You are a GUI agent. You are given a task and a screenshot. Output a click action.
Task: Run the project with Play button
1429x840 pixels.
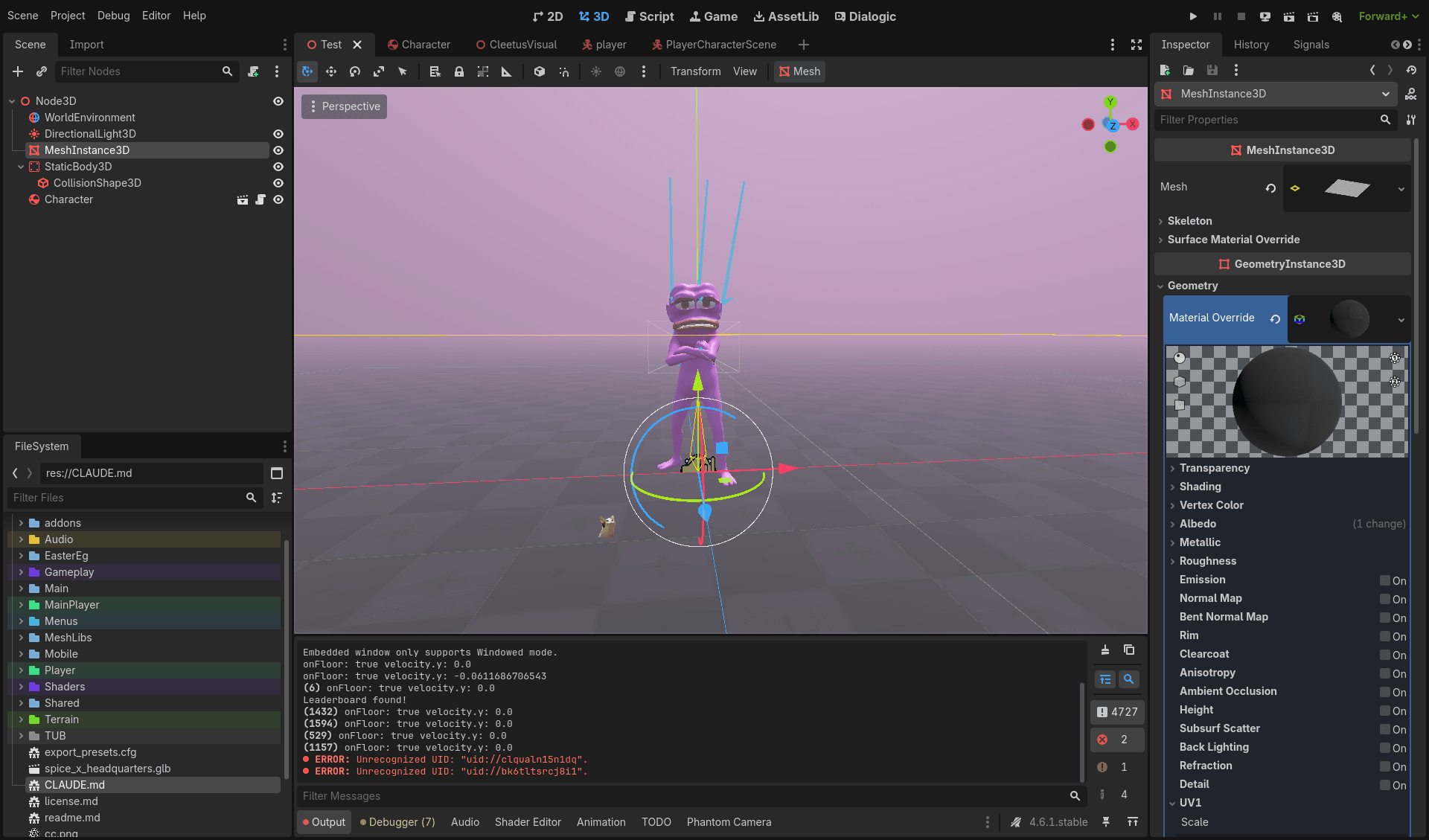[1193, 16]
